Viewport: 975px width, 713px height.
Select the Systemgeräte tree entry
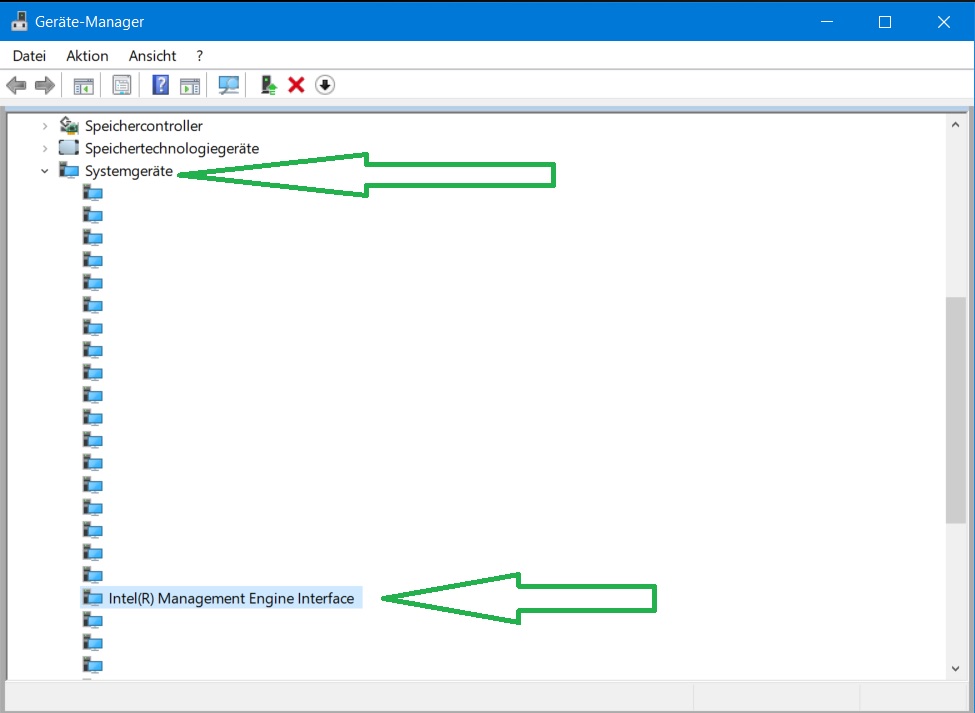(129, 171)
